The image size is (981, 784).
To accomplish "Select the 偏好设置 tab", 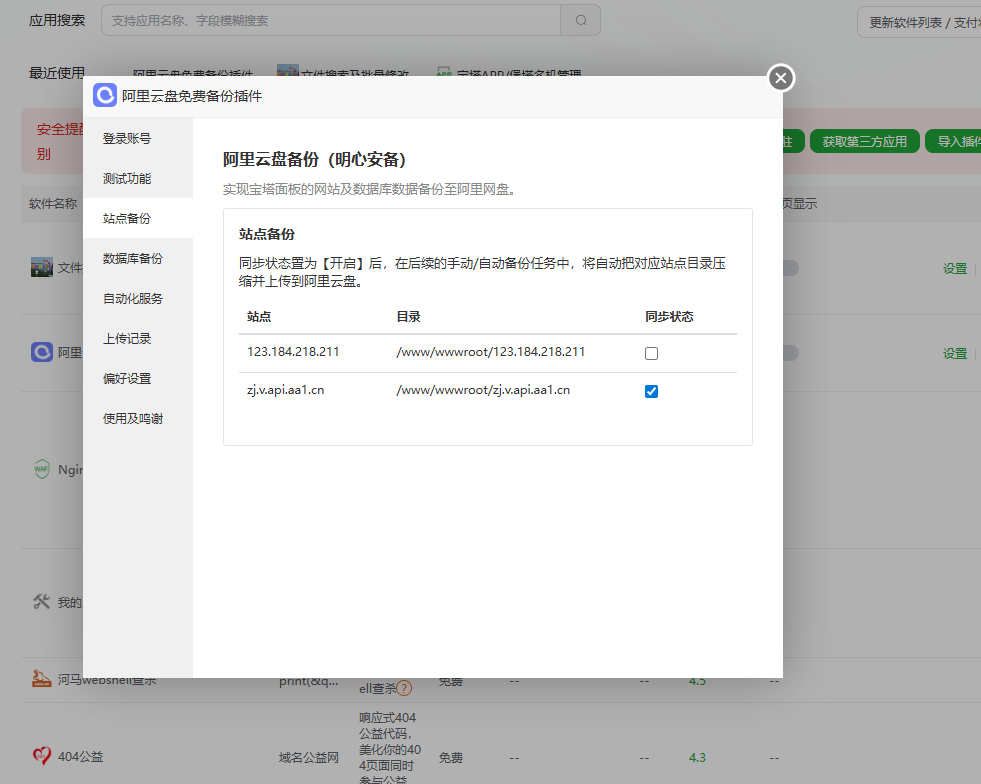I will 128,378.
